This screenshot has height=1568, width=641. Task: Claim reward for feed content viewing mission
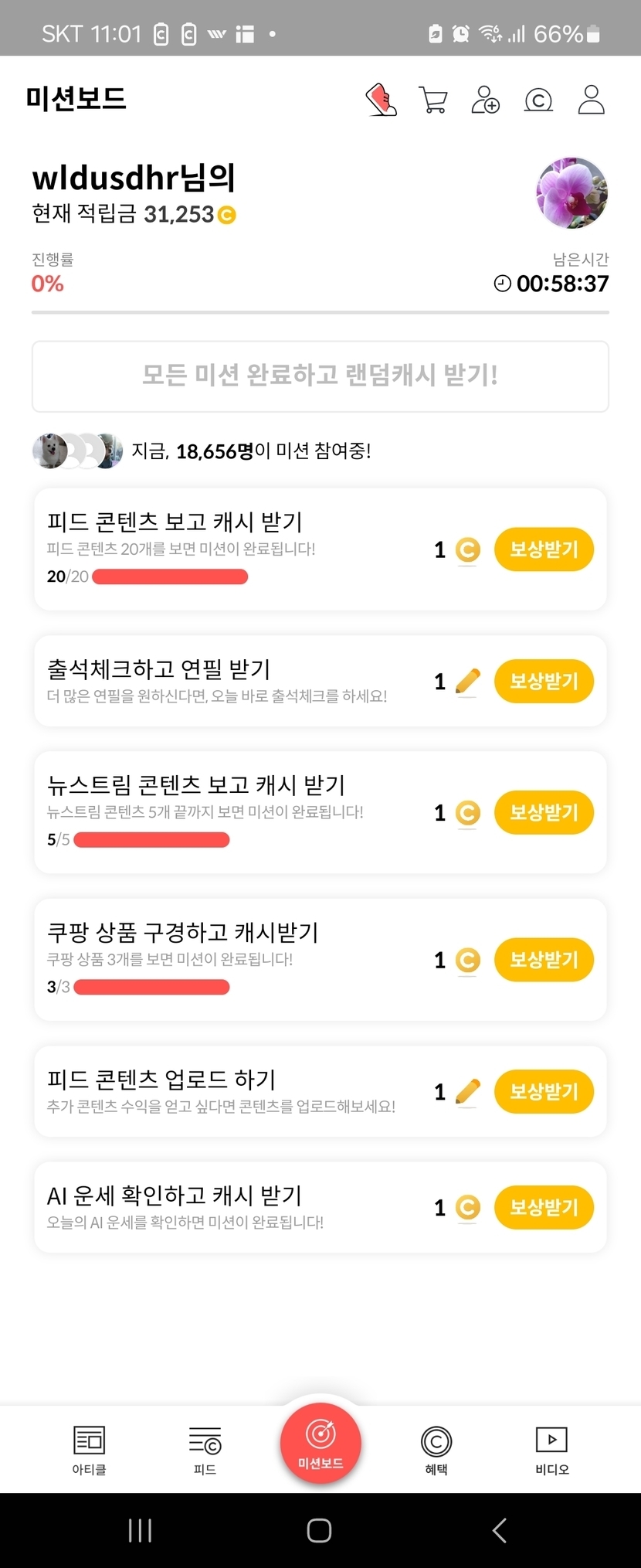(x=544, y=549)
